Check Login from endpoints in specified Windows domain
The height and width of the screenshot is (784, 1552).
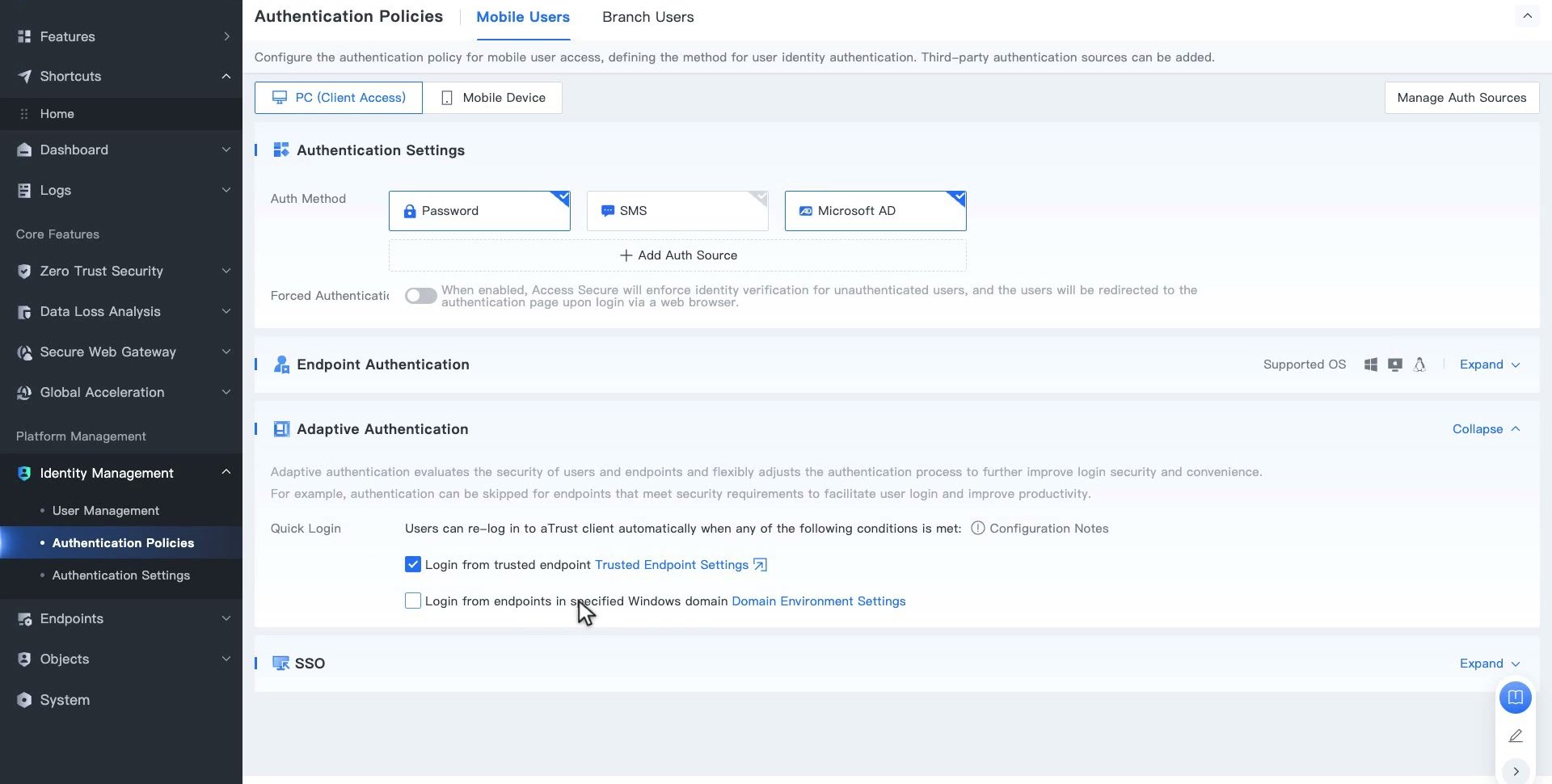tap(413, 601)
